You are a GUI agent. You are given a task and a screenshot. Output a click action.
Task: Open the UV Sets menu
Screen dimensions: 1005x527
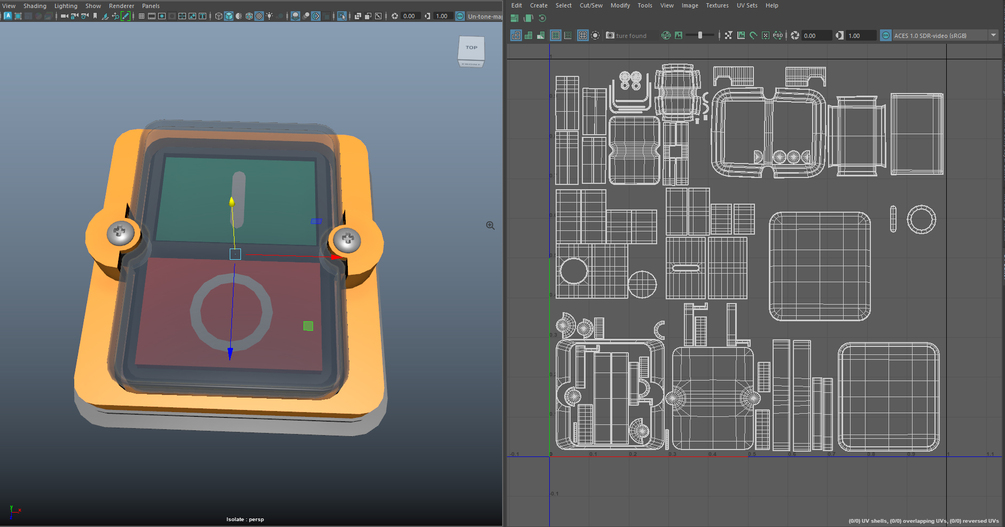click(747, 5)
